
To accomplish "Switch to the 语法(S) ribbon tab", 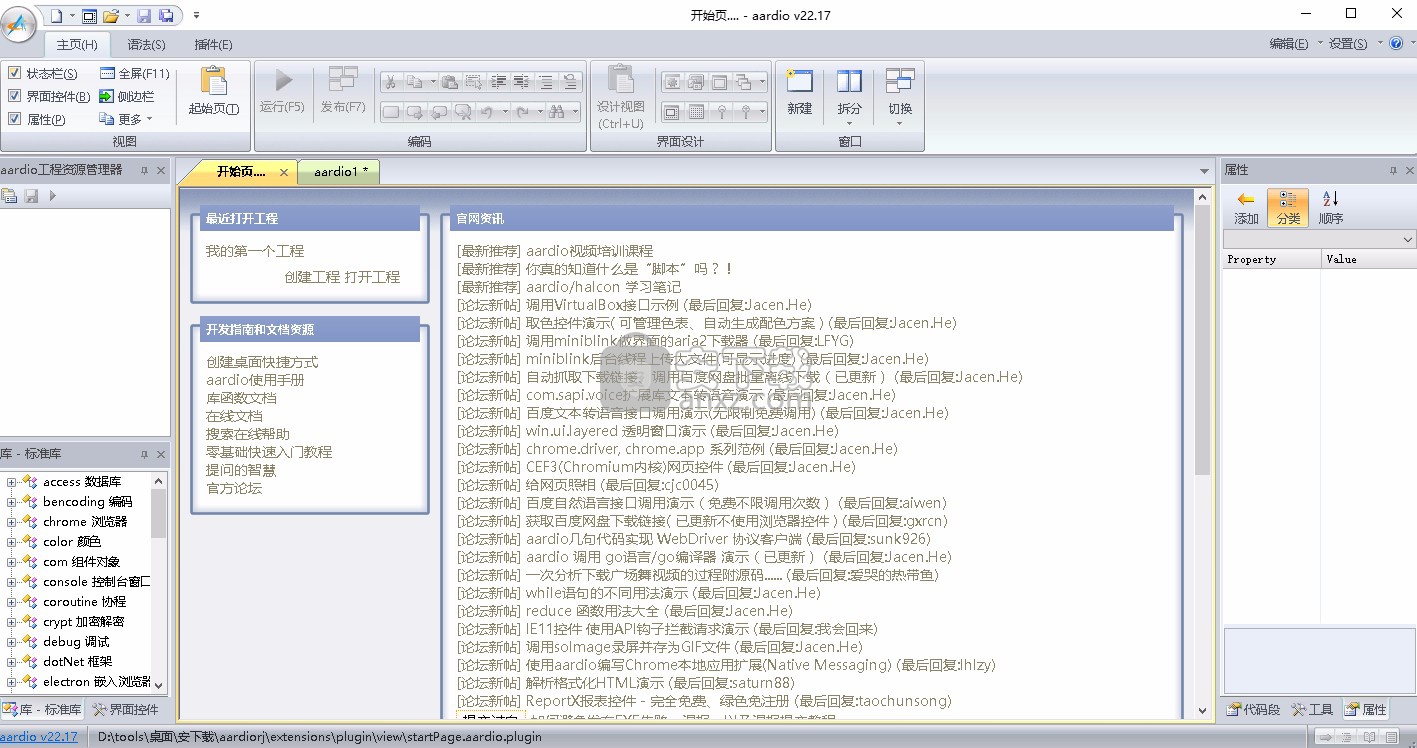I will 147,44.
